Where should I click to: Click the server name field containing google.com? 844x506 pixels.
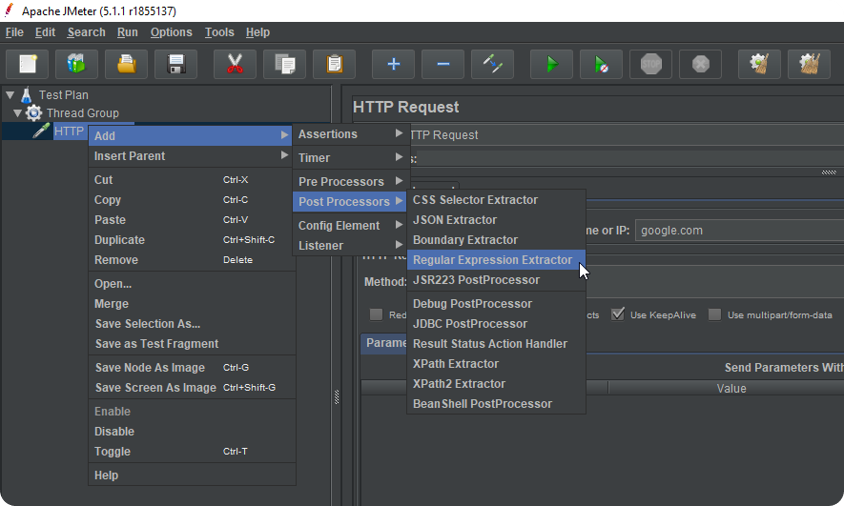(739, 230)
